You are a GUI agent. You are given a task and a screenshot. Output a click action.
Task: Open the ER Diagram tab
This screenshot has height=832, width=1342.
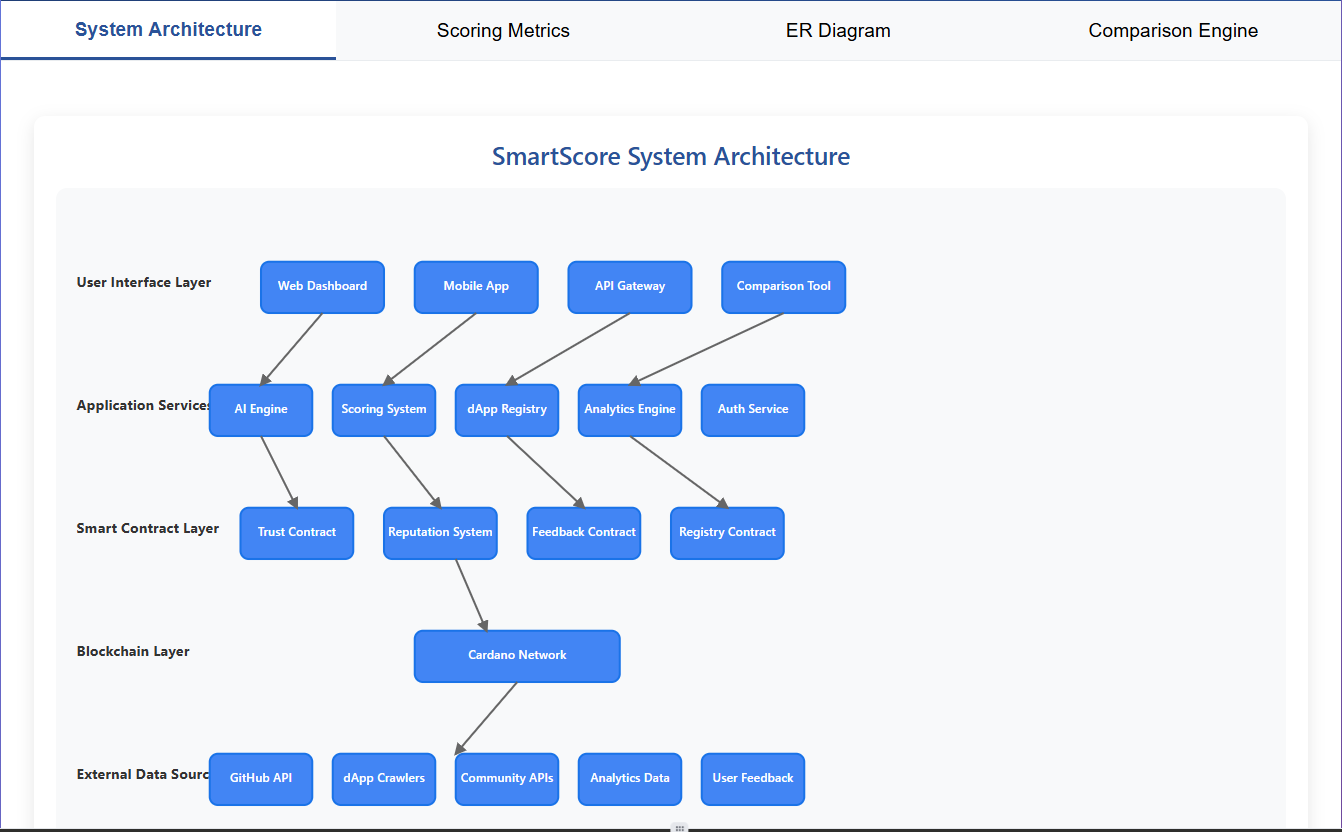point(838,30)
